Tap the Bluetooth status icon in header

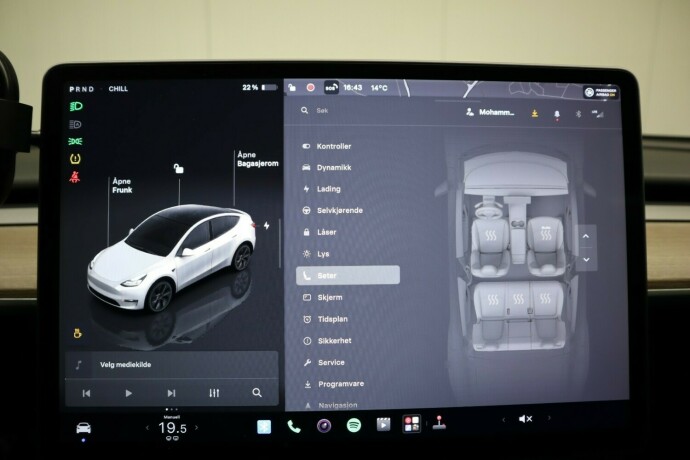tap(579, 114)
